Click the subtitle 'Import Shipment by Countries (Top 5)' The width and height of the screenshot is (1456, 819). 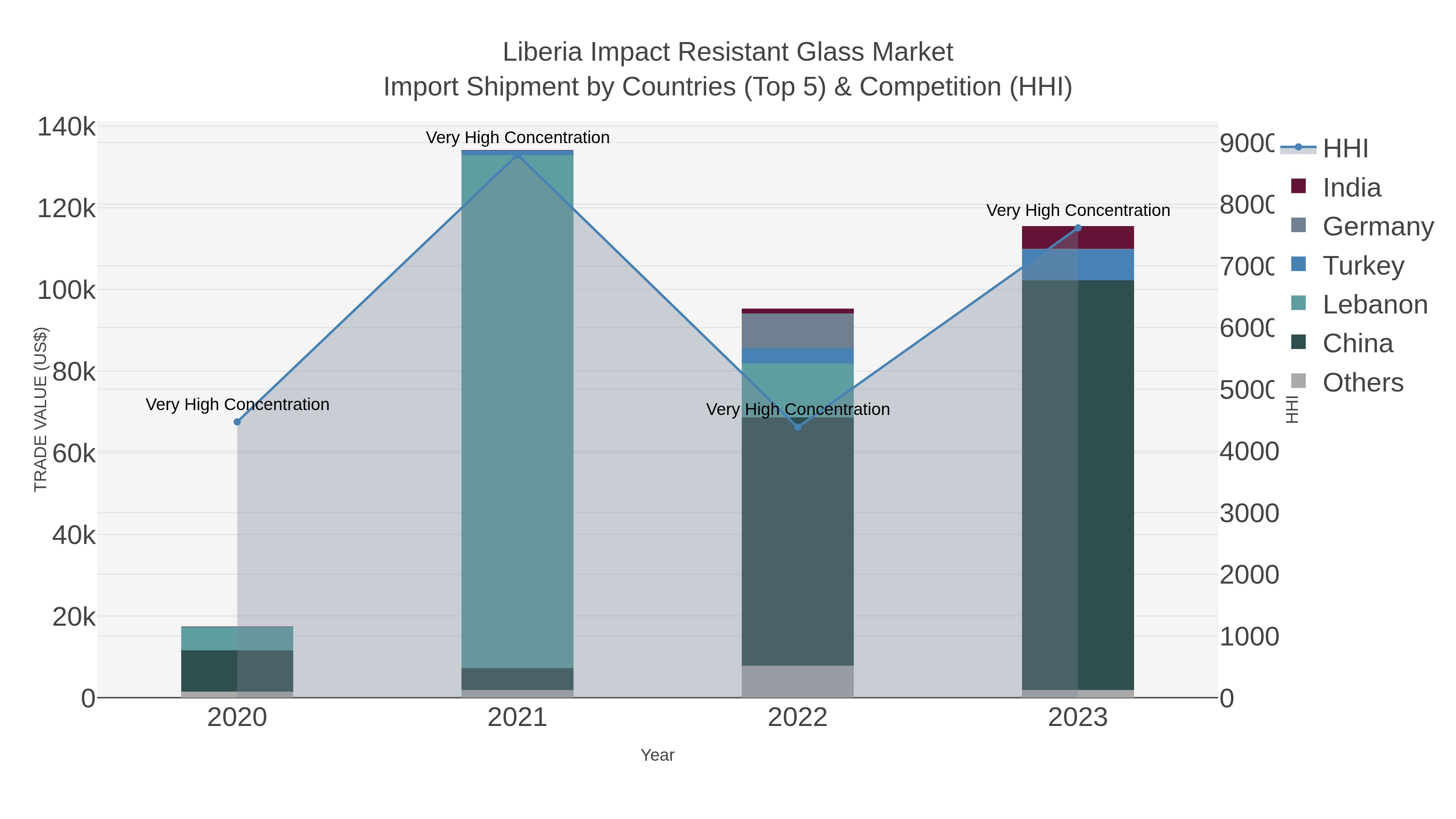click(604, 87)
